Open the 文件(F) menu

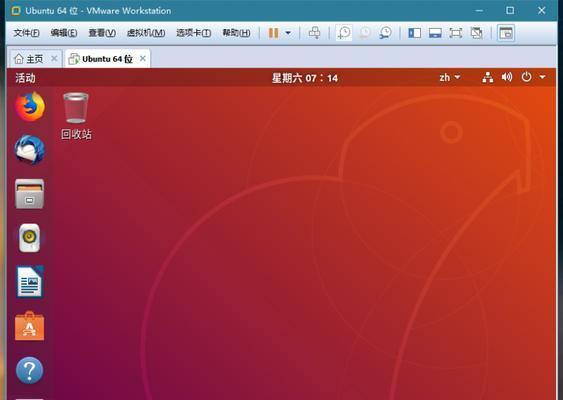pos(26,33)
